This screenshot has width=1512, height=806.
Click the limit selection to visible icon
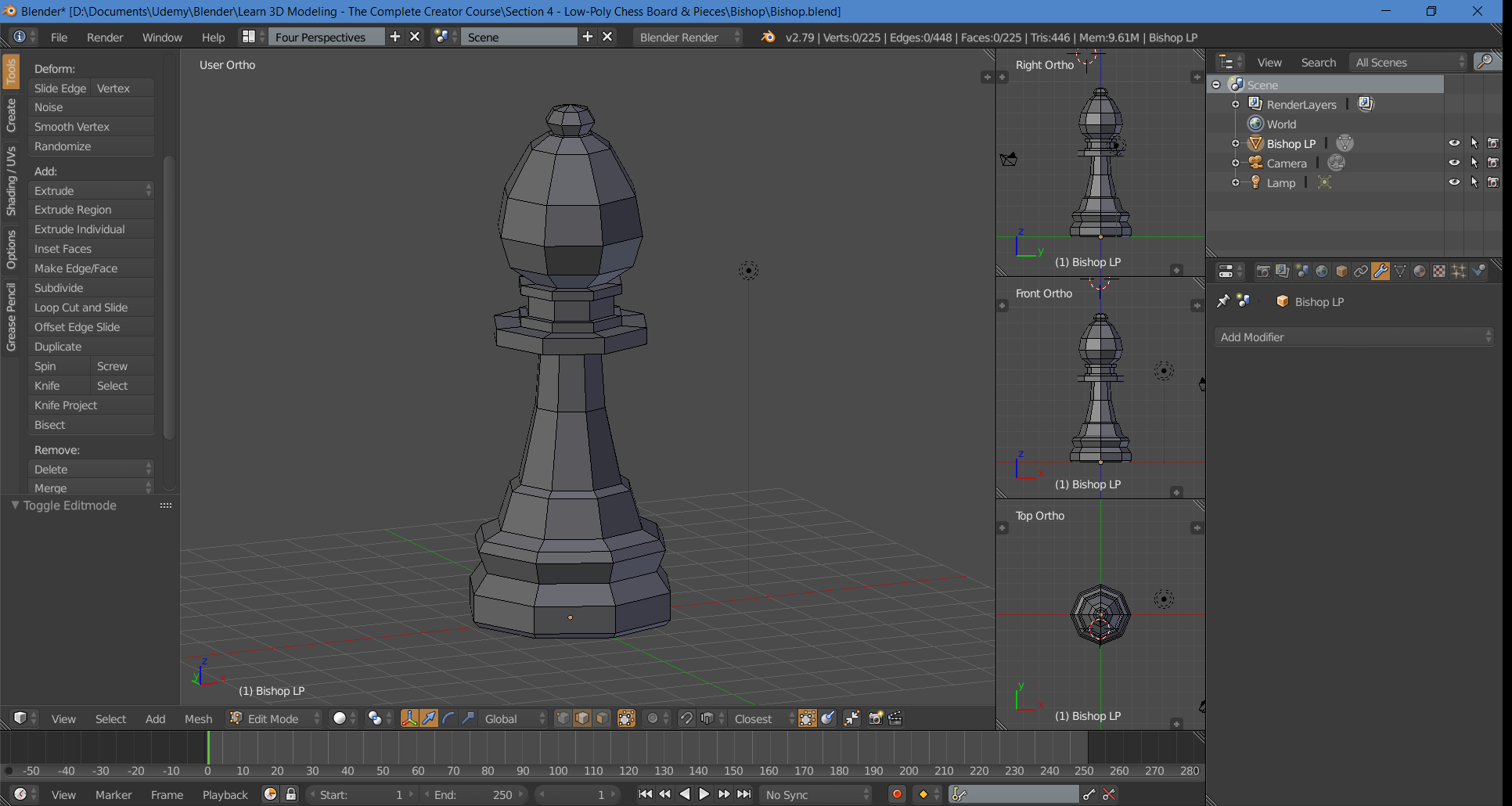click(x=627, y=718)
